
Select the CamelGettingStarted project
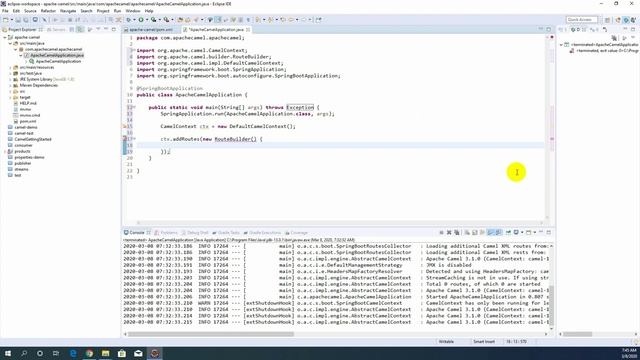(x=33, y=139)
